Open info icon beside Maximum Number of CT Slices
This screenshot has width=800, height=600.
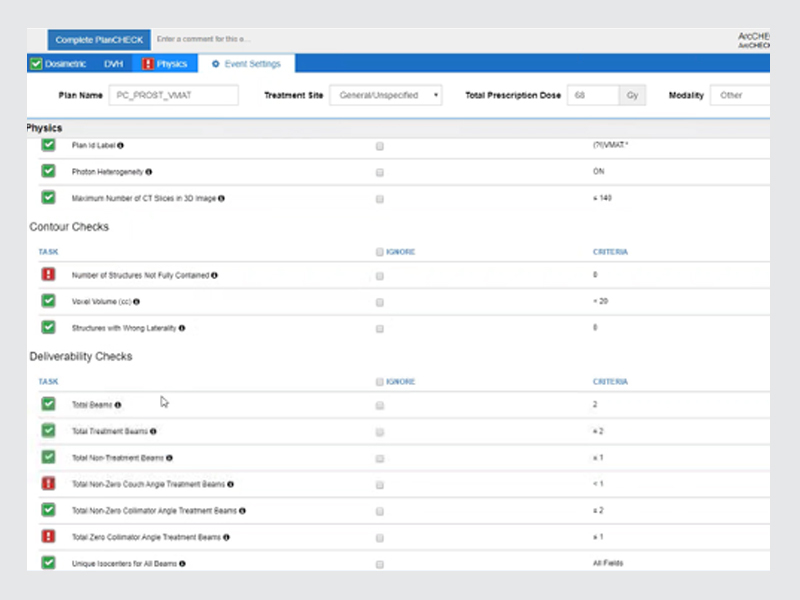[221, 198]
